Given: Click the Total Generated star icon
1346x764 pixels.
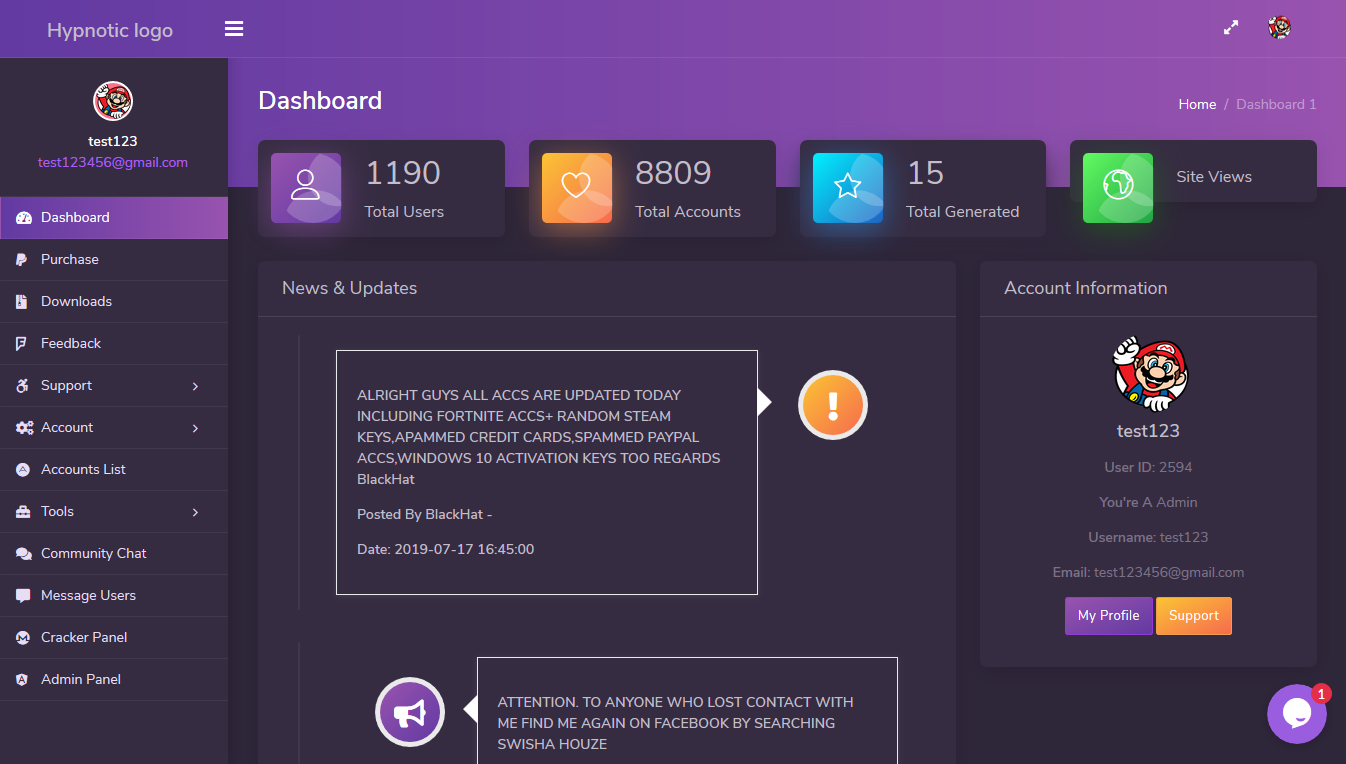Looking at the screenshot, I should [848, 188].
